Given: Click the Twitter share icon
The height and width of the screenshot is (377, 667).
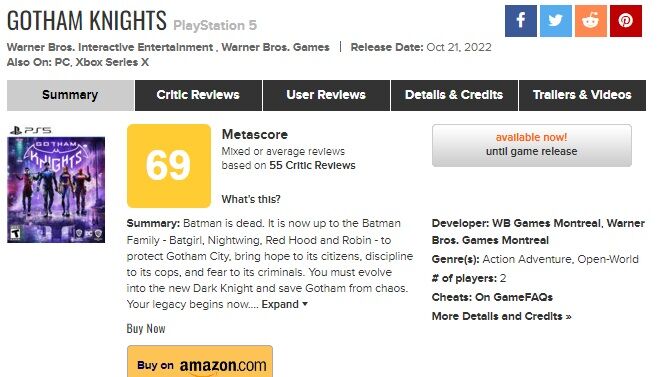Looking at the screenshot, I should pyautogui.click(x=556, y=21).
